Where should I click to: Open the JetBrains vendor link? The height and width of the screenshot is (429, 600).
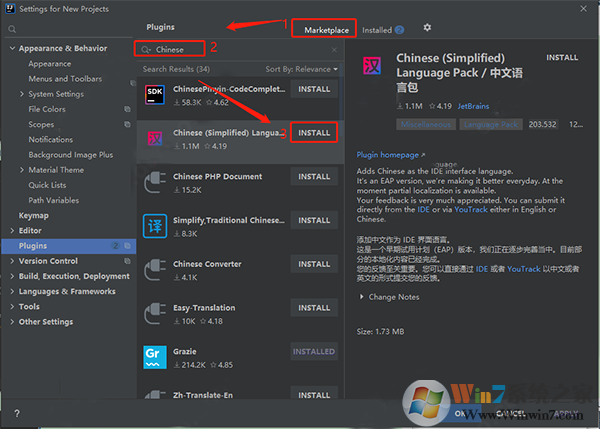[x=473, y=106]
